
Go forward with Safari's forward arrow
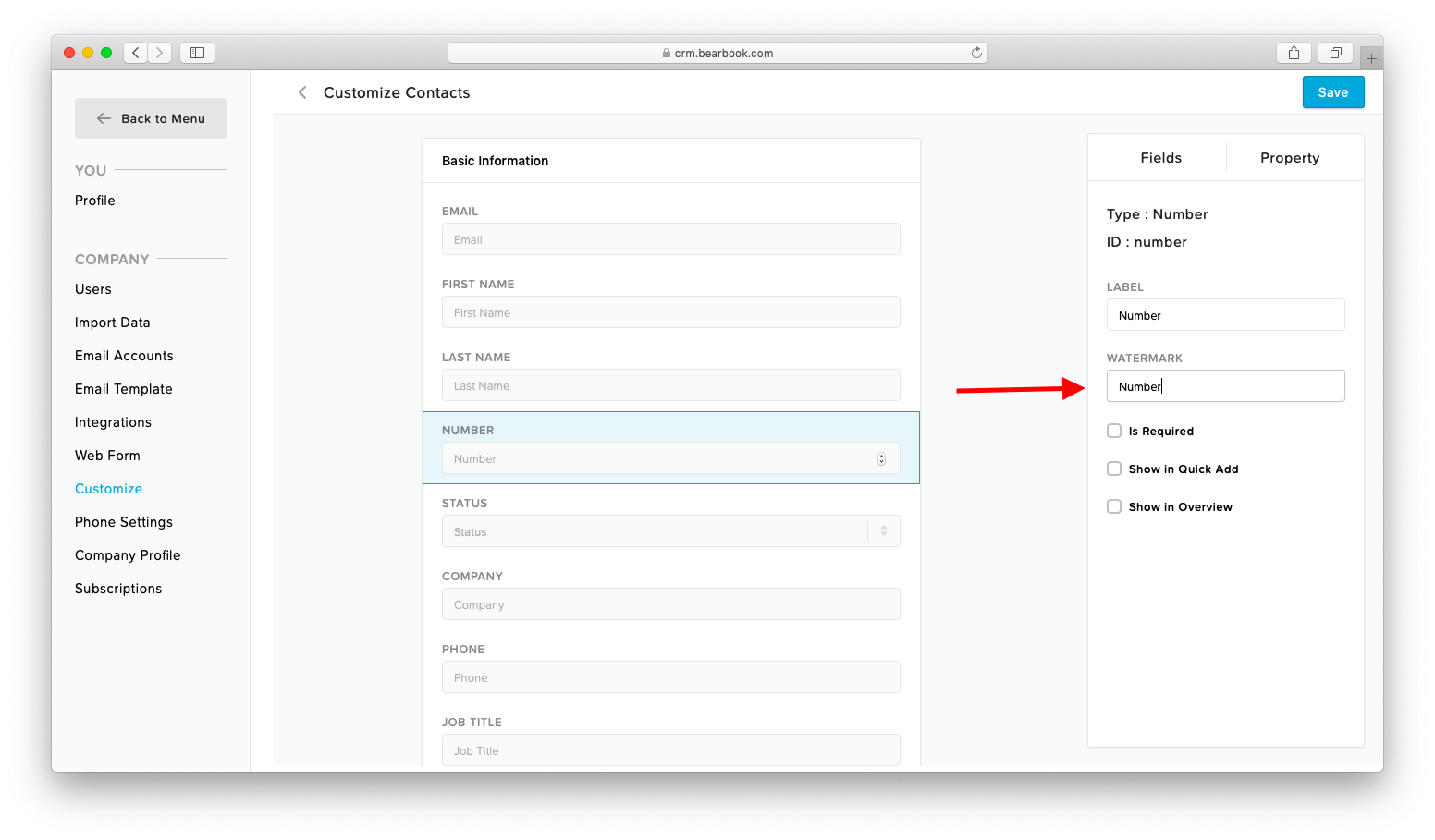click(160, 53)
